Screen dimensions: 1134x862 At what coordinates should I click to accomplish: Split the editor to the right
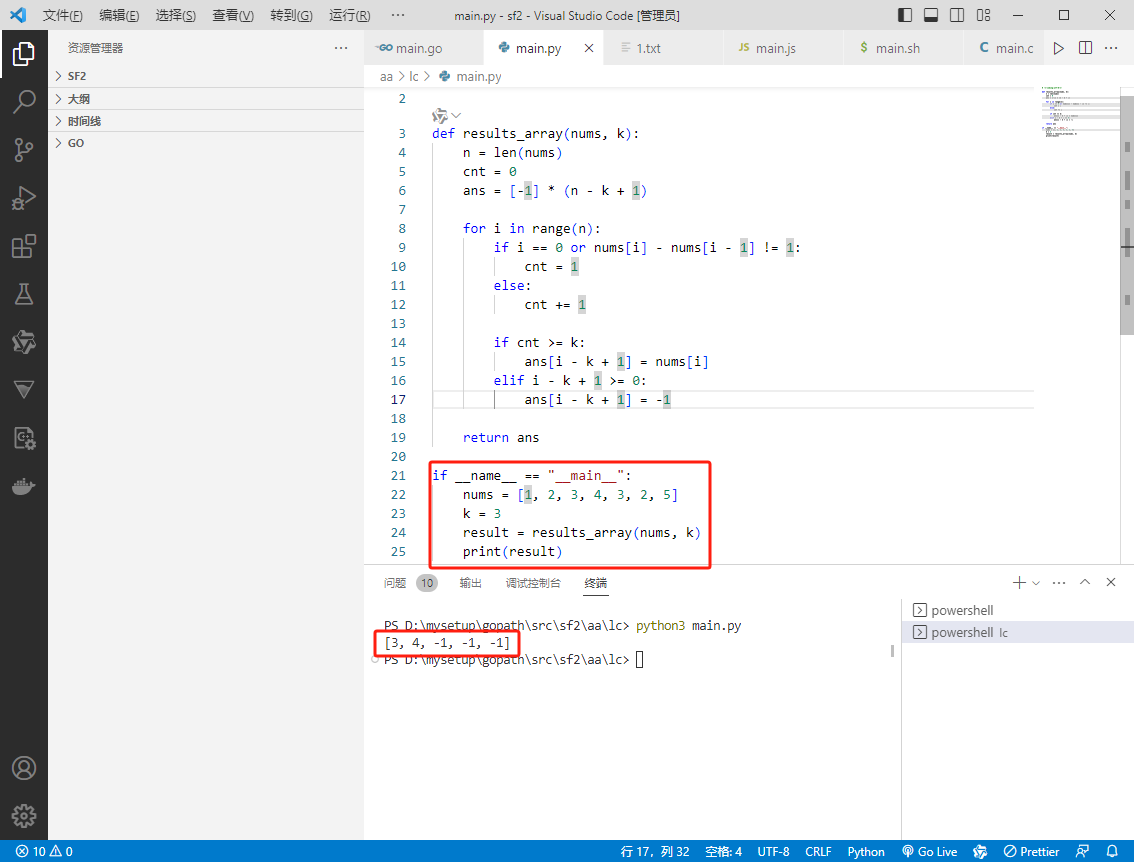(x=1085, y=48)
